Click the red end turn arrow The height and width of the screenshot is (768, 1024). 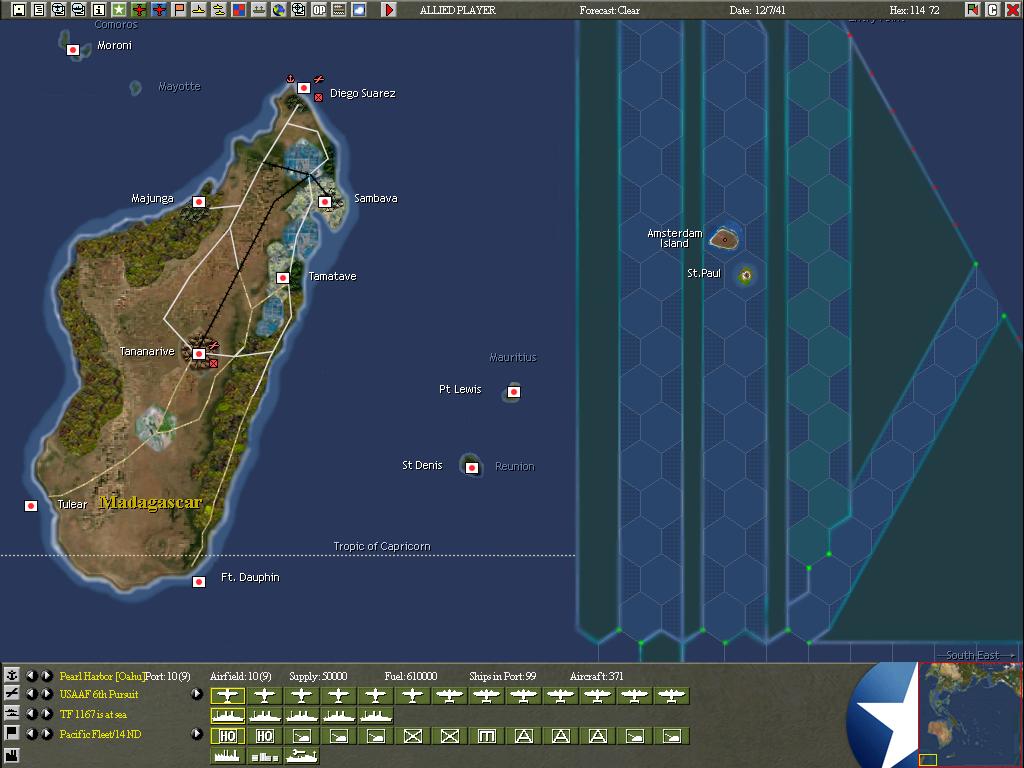(389, 10)
